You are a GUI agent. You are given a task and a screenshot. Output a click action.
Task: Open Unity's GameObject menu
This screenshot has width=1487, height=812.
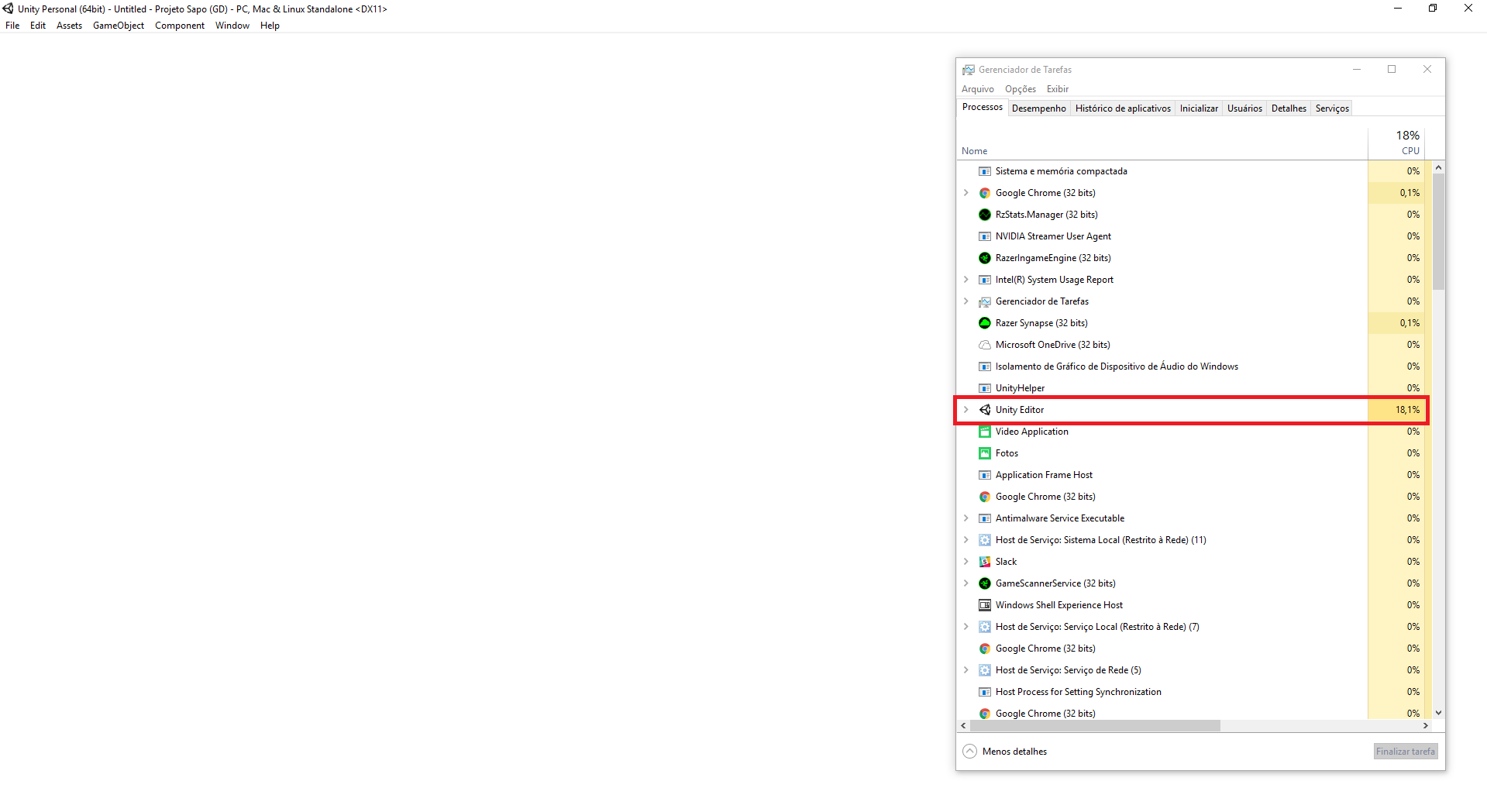tap(119, 26)
